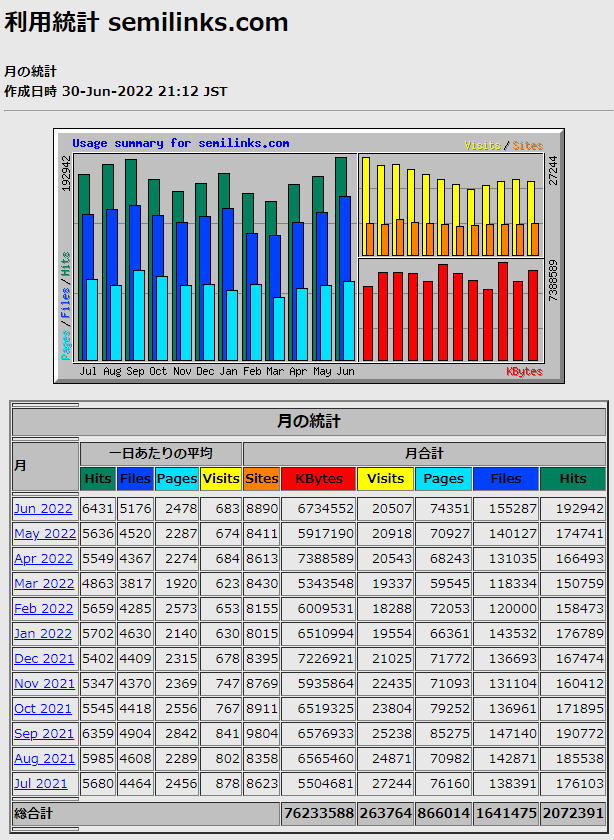The image size is (614, 840).
Task: Open the Mar 2022 report link
Action: [x=44, y=583]
